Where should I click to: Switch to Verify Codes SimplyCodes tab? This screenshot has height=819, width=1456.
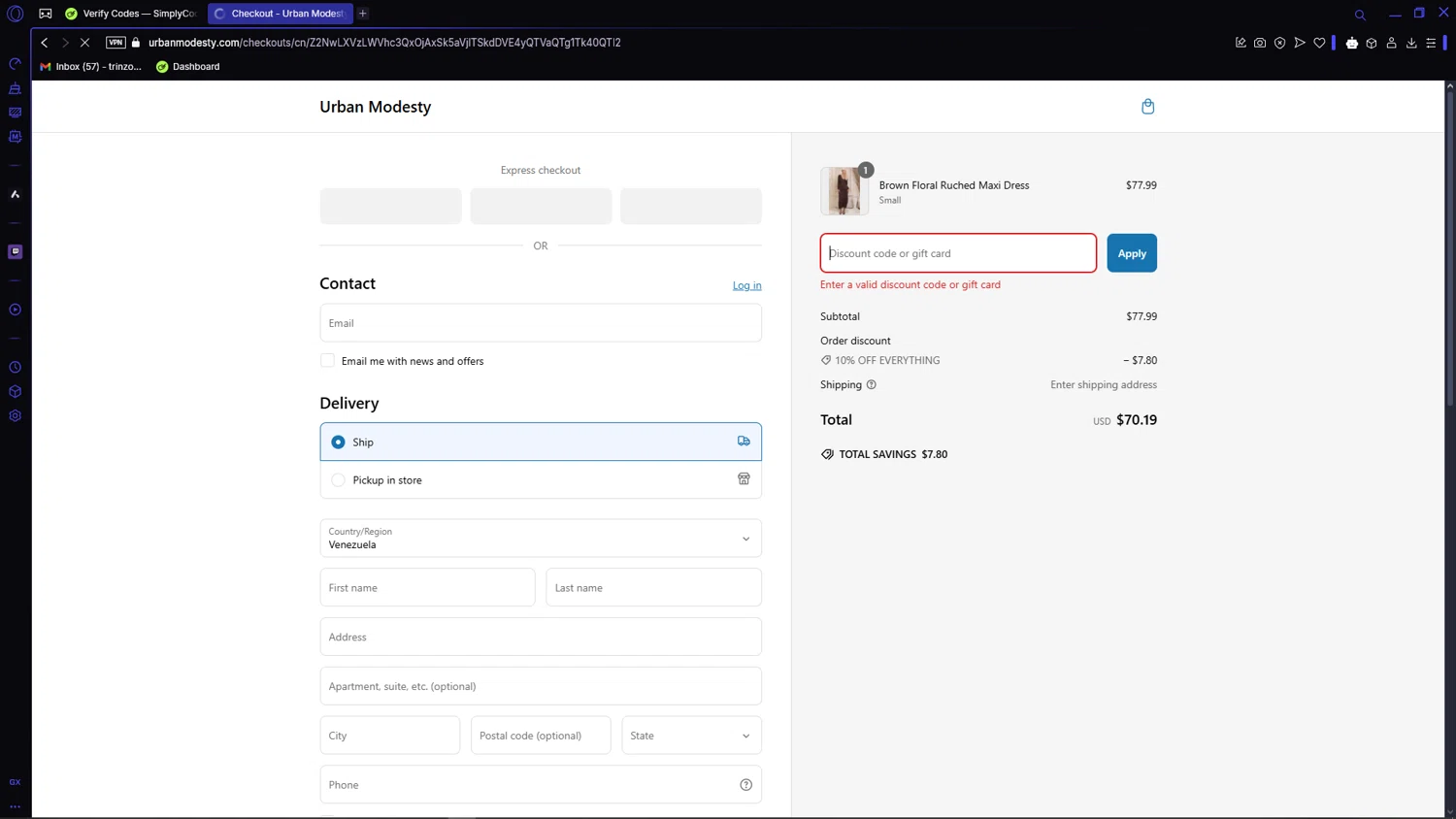click(x=130, y=14)
